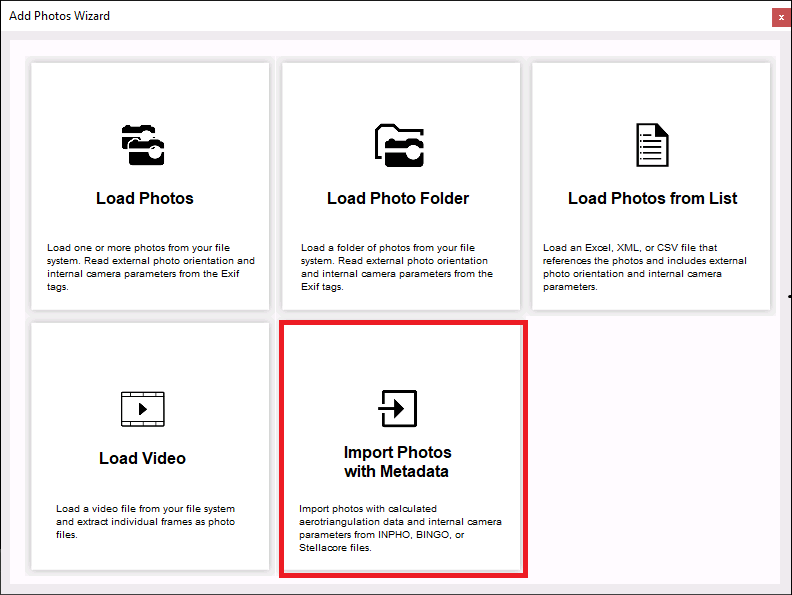Select the Load Photo Folder heading

click(398, 198)
